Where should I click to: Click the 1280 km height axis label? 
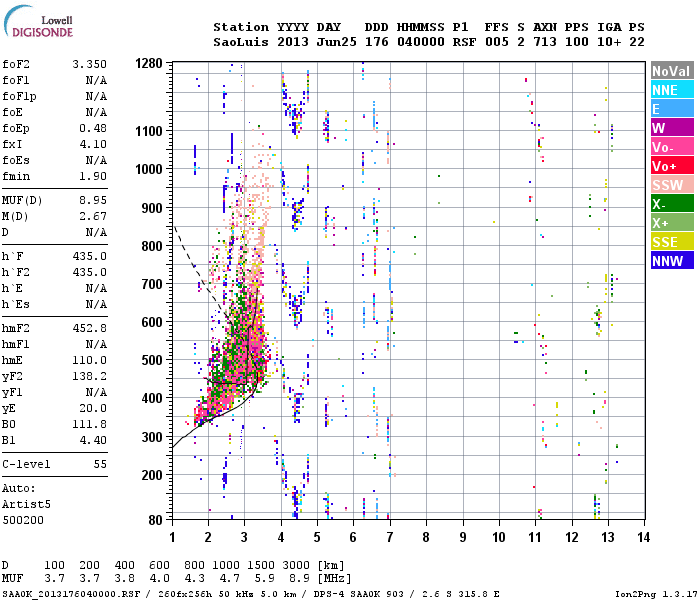(x=149, y=63)
